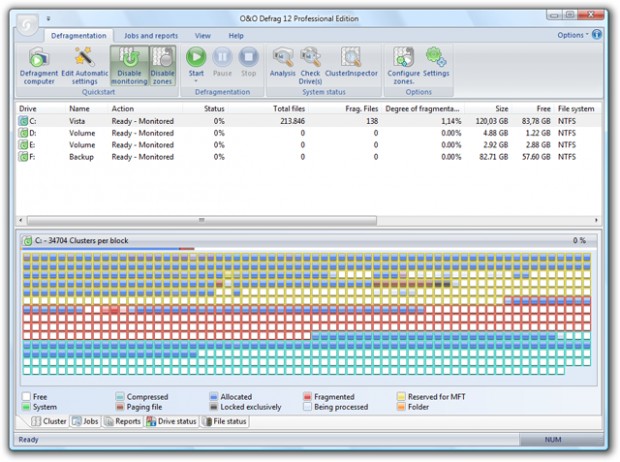This screenshot has height=462, width=620.
Task: Click the Reserved for MFT legend swatch
Action: pyautogui.click(x=401, y=396)
